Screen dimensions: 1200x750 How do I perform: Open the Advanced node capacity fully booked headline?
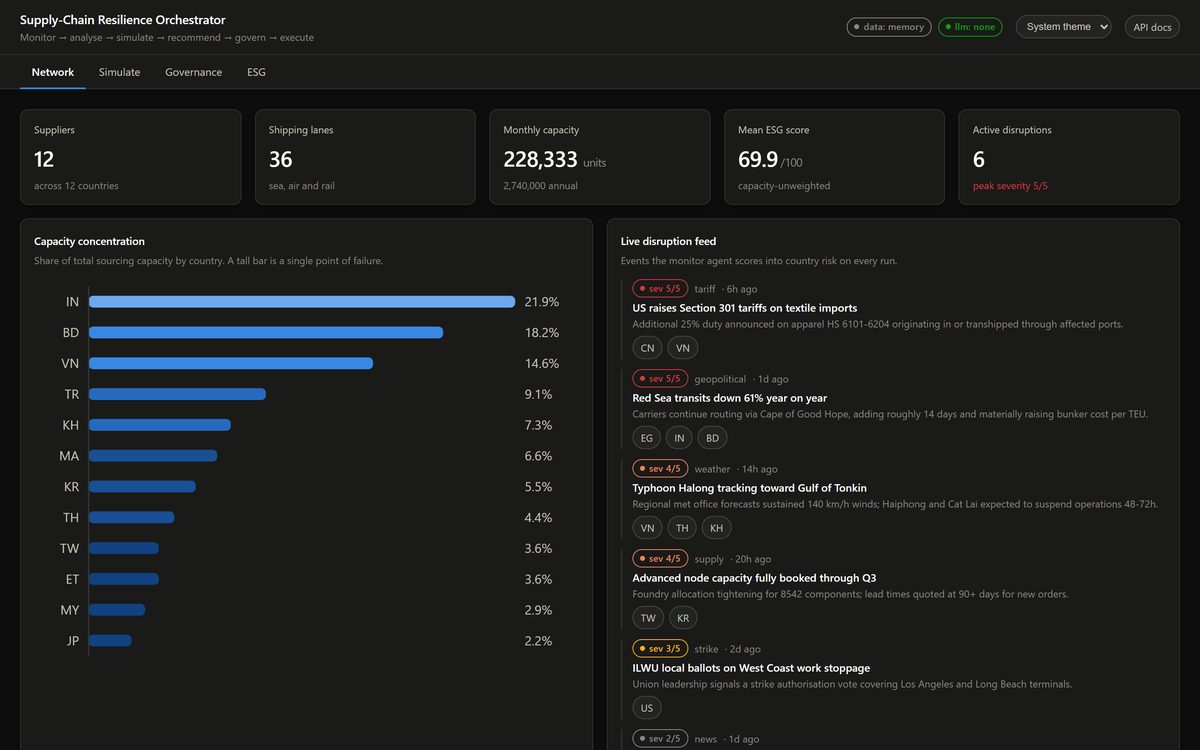tap(755, 578)
